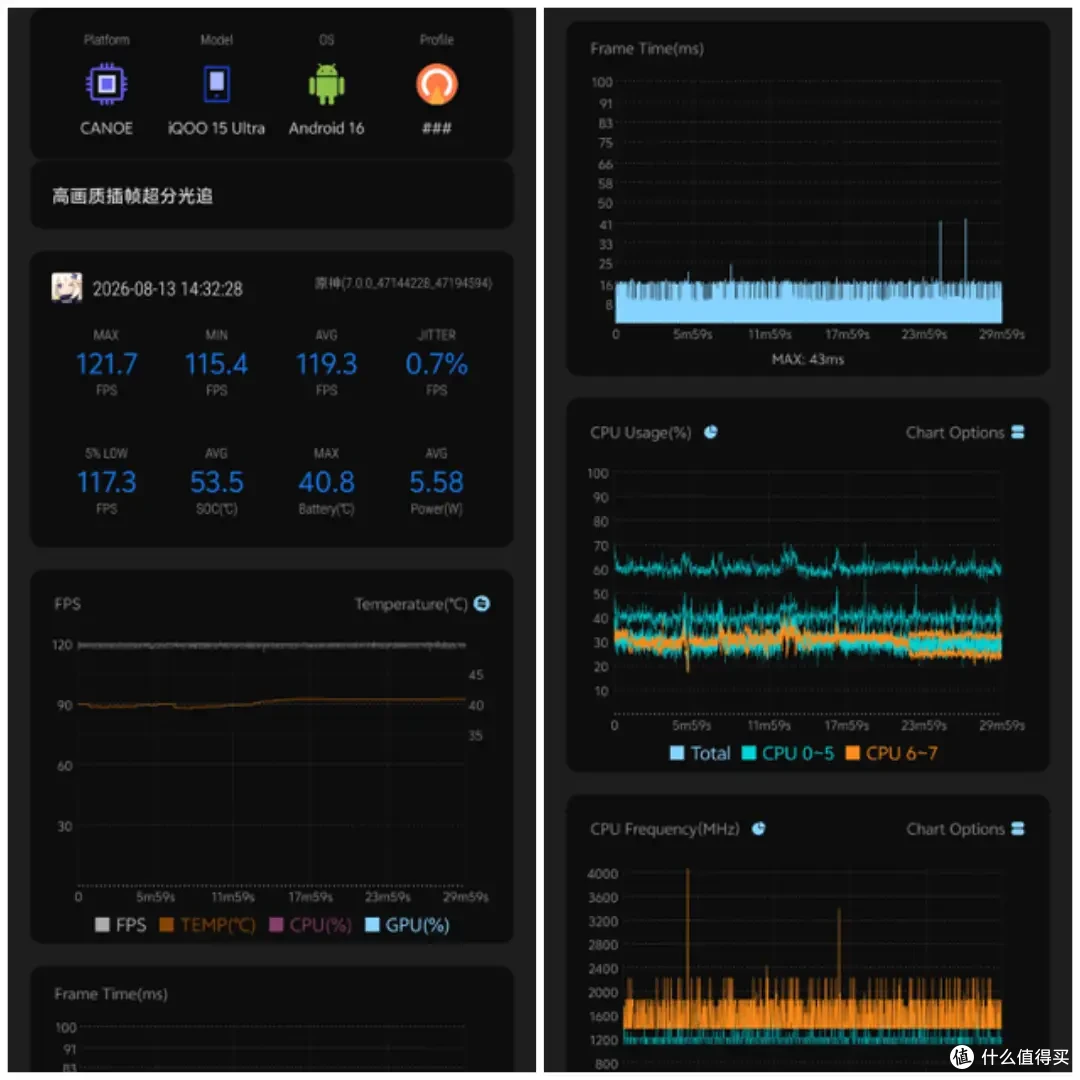Click the CPU Frequency(MHz) chart title
This screenshot has width=1080, height=1080.
[665, 829]
